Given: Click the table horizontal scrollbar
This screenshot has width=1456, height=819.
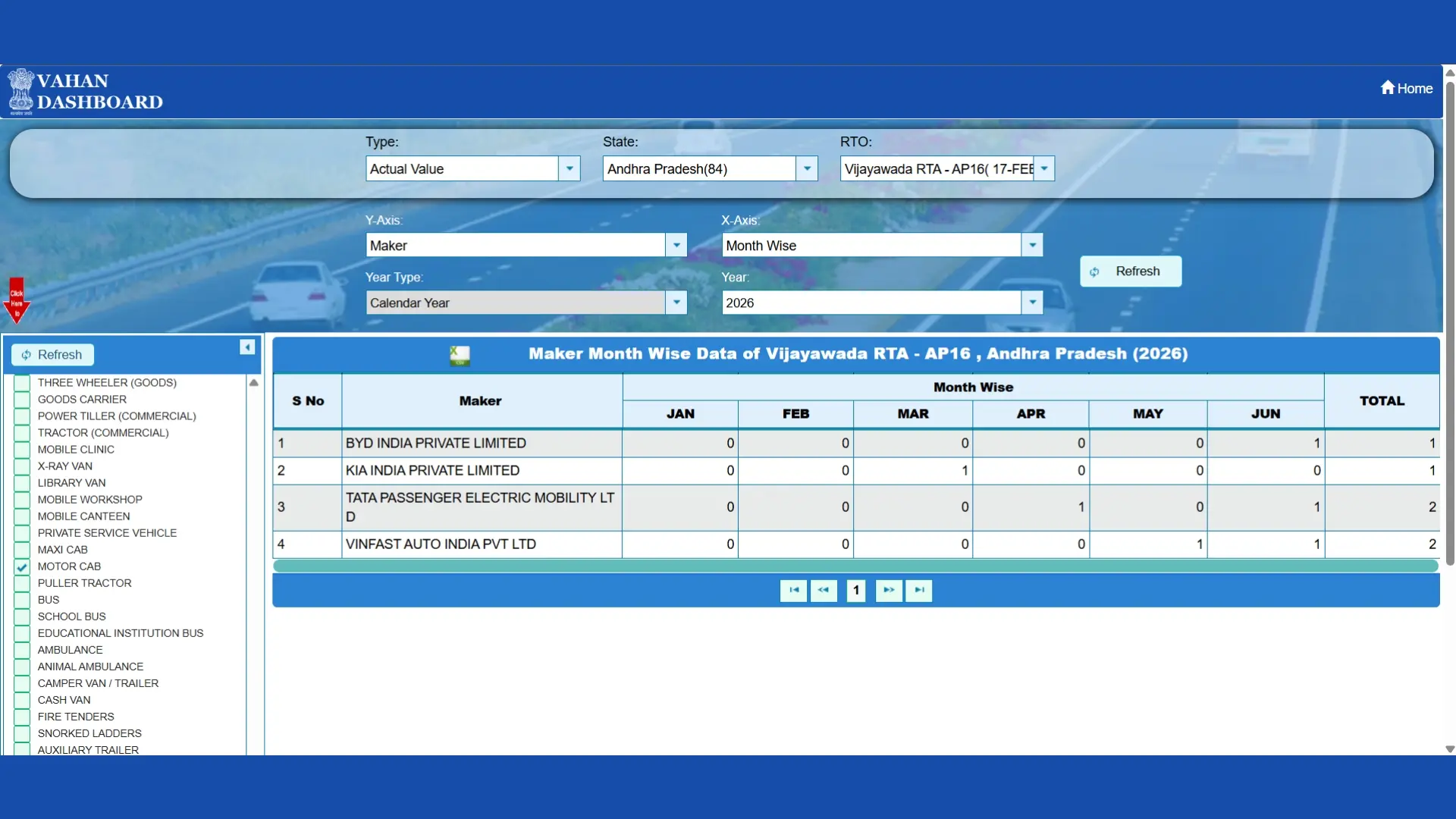Looking at the screenshot, I should point(855,566).
